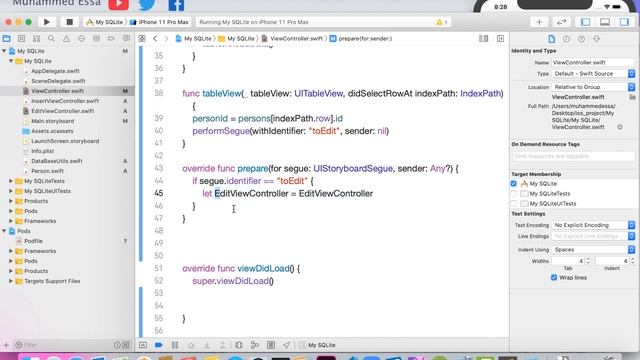Go back in editor history
The image size is (640, 360).
pos(155,38)
